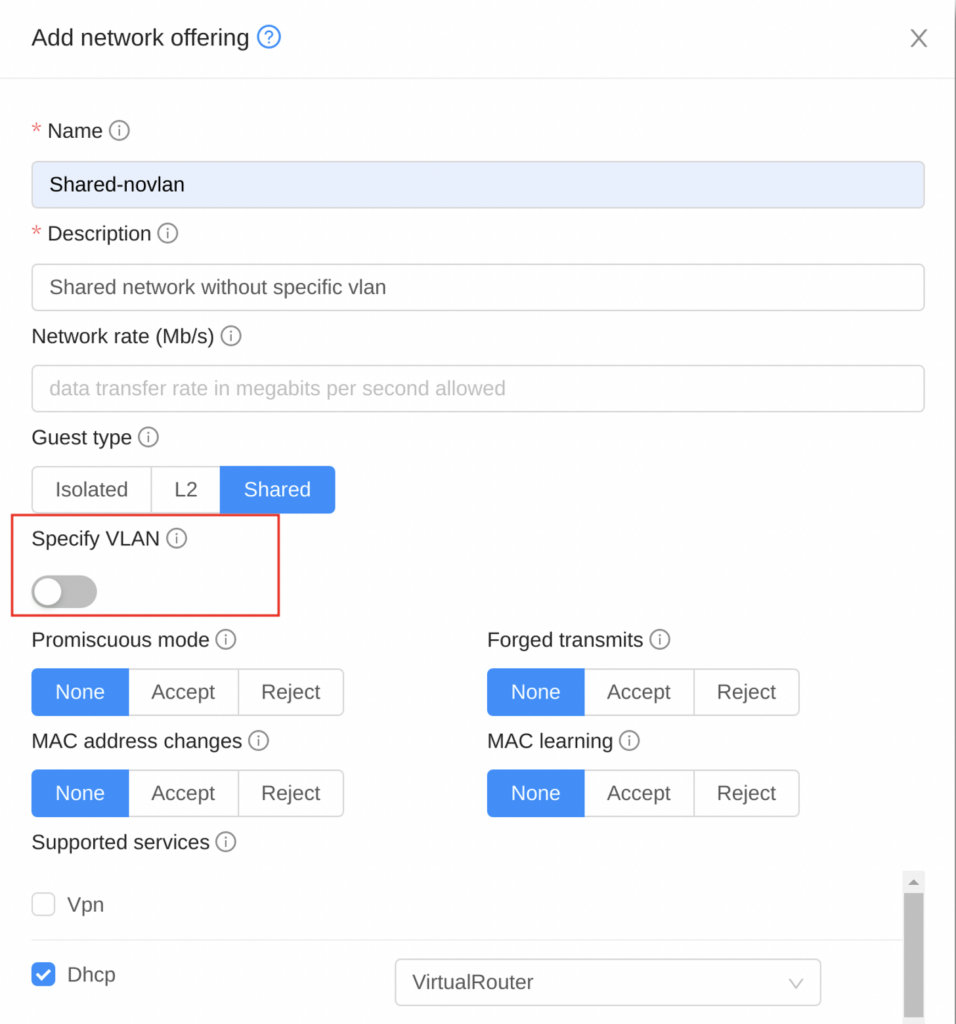Click the info icon beside Specify VLAN

177,539
